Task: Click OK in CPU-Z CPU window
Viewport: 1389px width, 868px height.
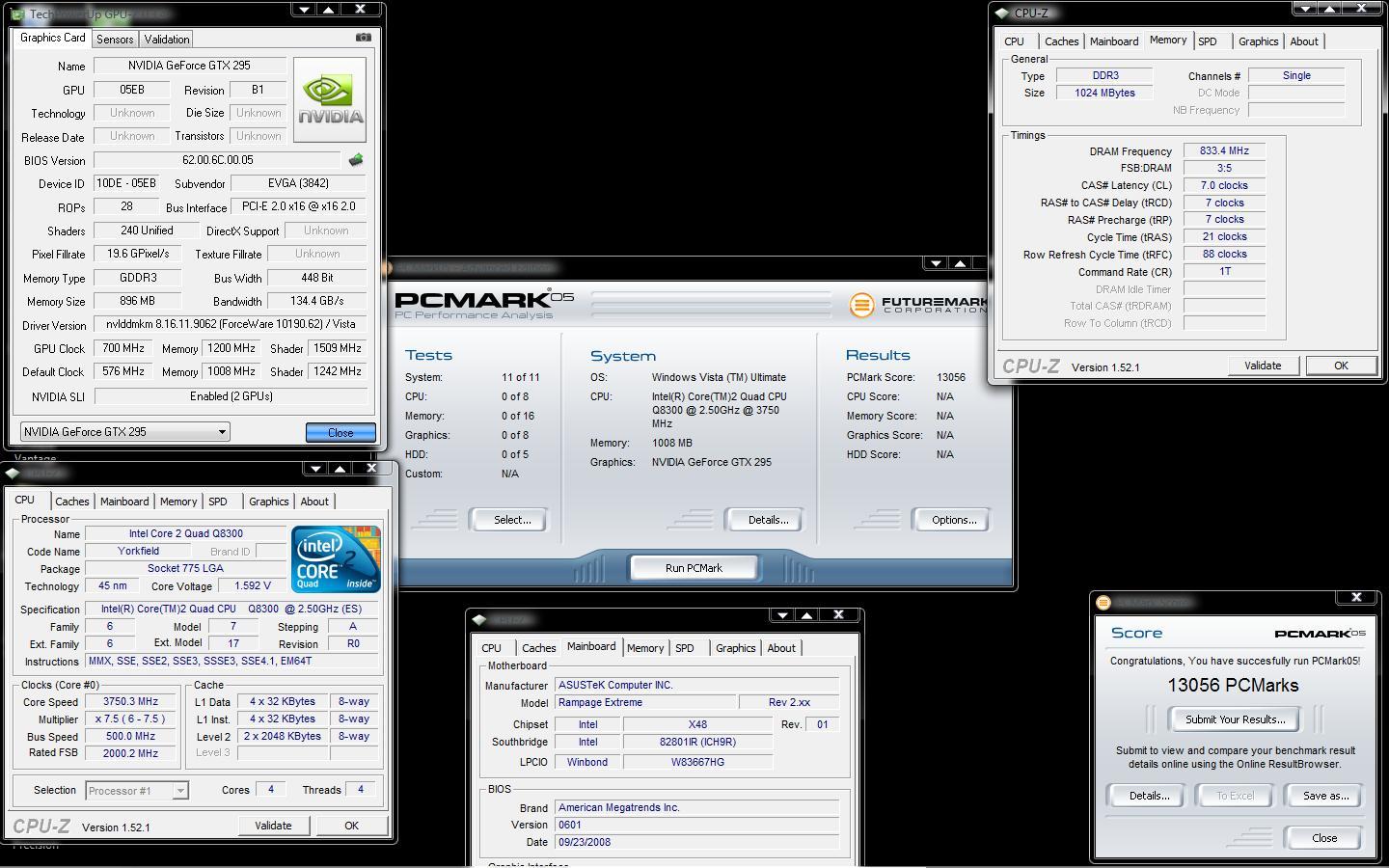Action: pyautogui.click(x=351, y=826)
